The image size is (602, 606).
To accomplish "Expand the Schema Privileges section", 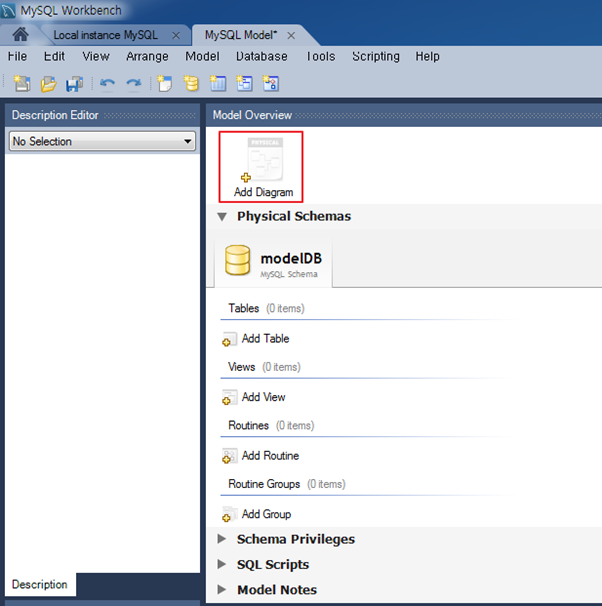I will (x=222, y=539).
